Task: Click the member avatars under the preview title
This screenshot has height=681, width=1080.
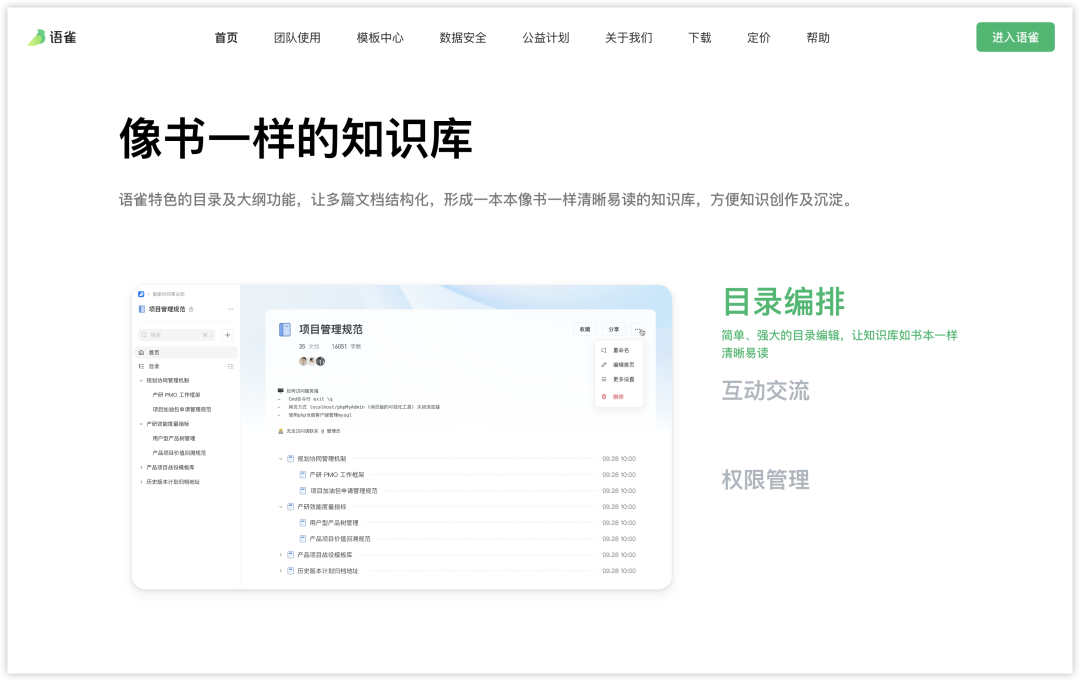Action: (311, 361)
